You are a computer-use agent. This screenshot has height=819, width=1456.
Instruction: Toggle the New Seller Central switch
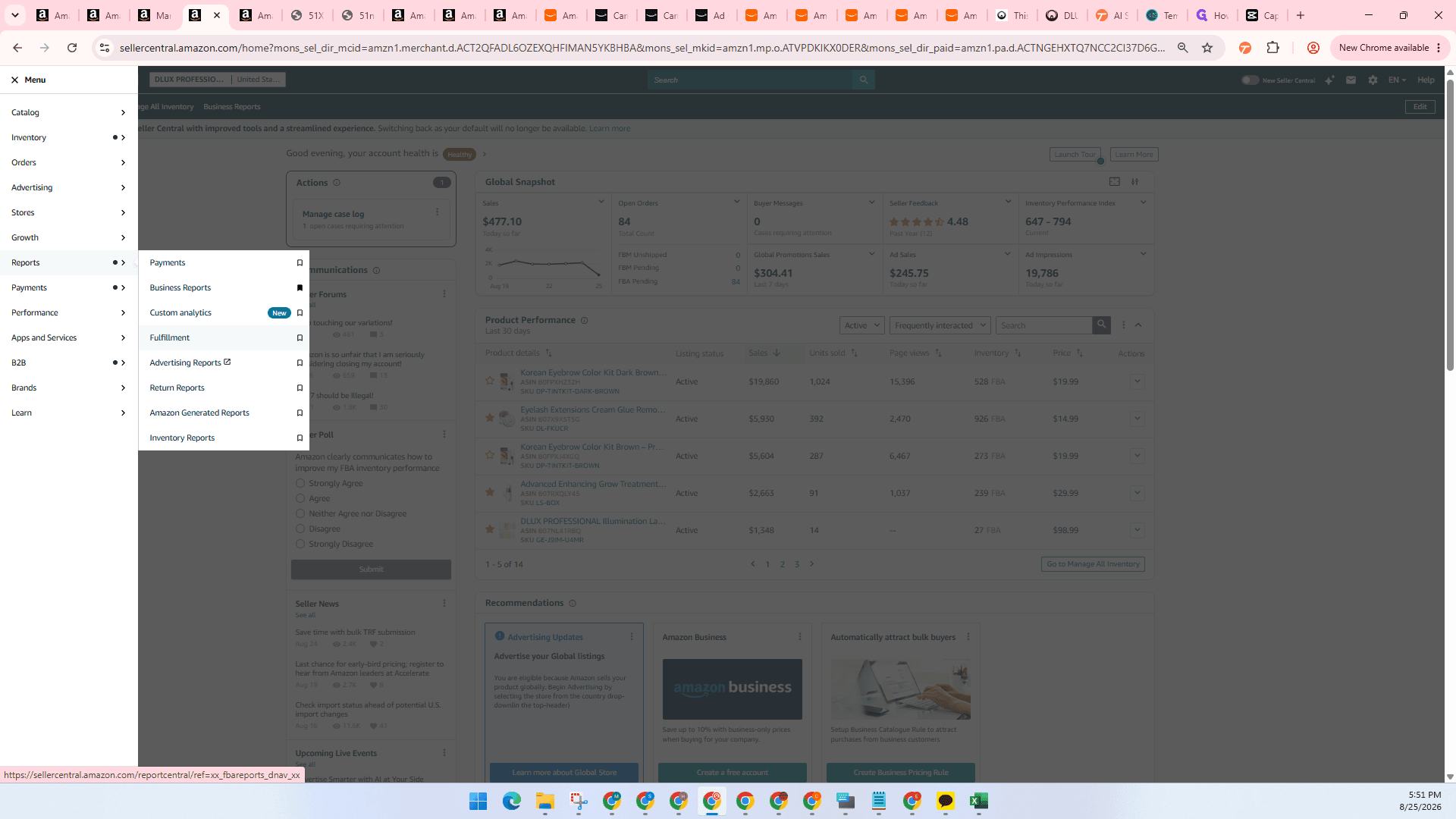pyautogui.click(x=1250, y=80)
